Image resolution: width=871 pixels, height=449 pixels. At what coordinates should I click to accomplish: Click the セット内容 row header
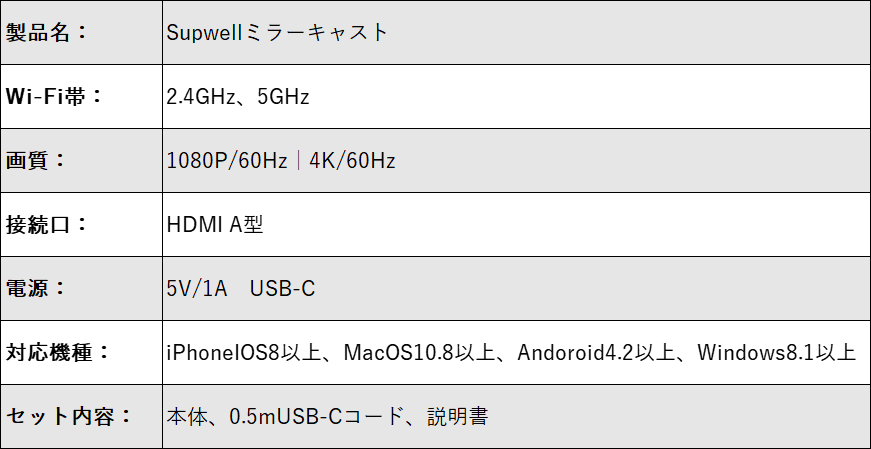coord(81,417)
